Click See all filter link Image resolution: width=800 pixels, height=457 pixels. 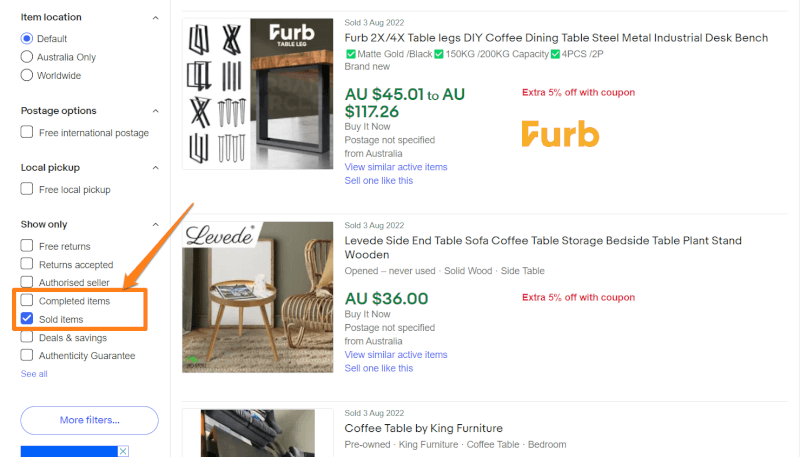coord(34,374)
